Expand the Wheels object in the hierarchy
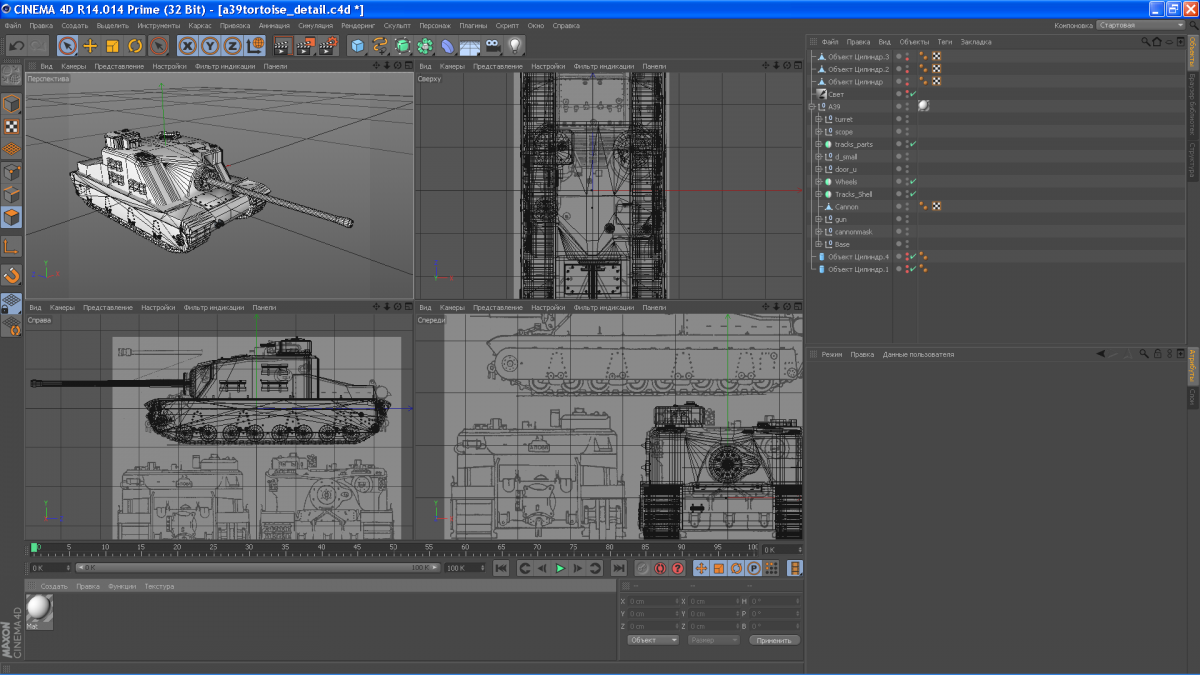Image resolution: width=1200 pixels, height=675 pixels. [x=818, y=182]
